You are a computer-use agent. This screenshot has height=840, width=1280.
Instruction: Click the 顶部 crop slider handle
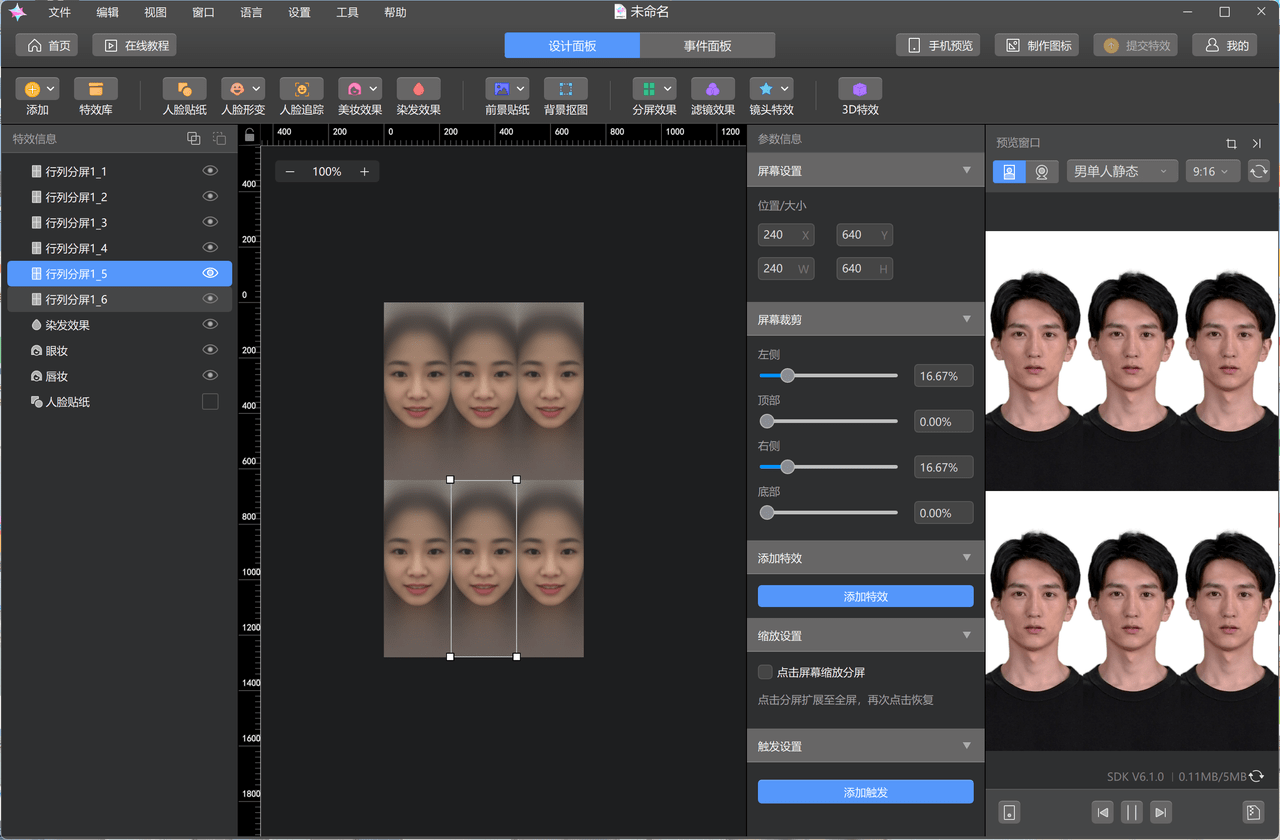point(767,422)
